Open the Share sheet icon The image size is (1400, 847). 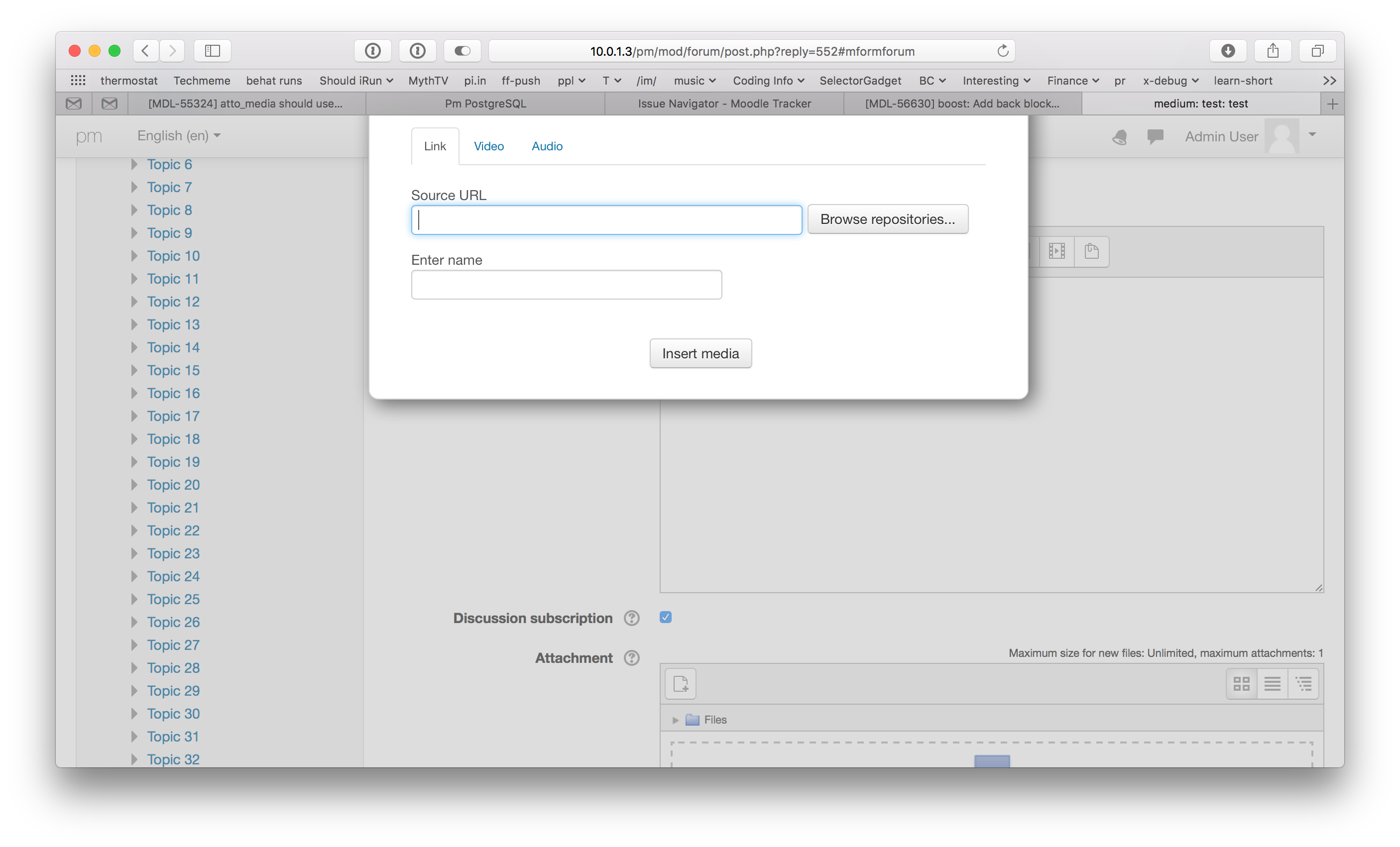[x=1273, y=51]
